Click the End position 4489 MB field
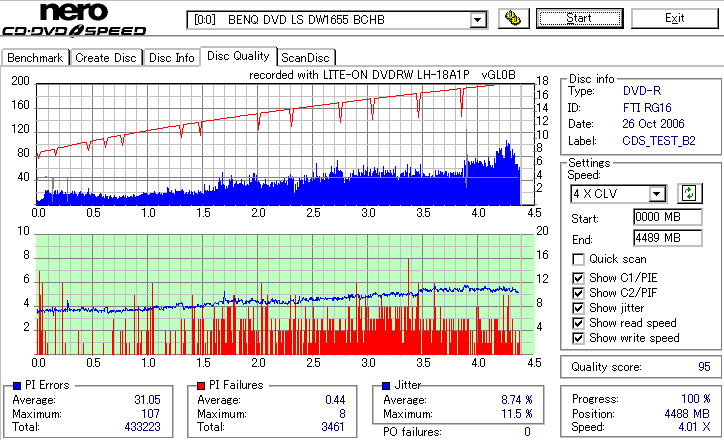The height and width of the screenshot is (441, 724). (668, 238)
